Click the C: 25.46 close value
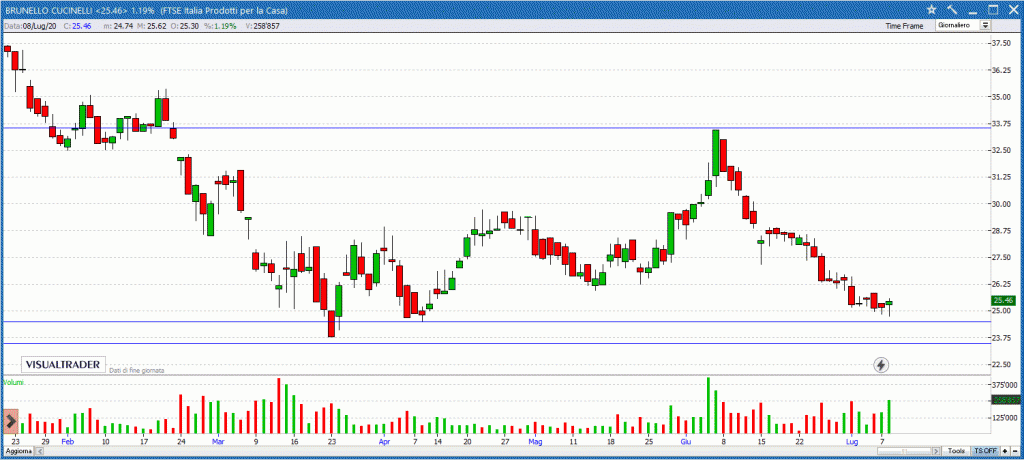 click(x=78, y=25)
